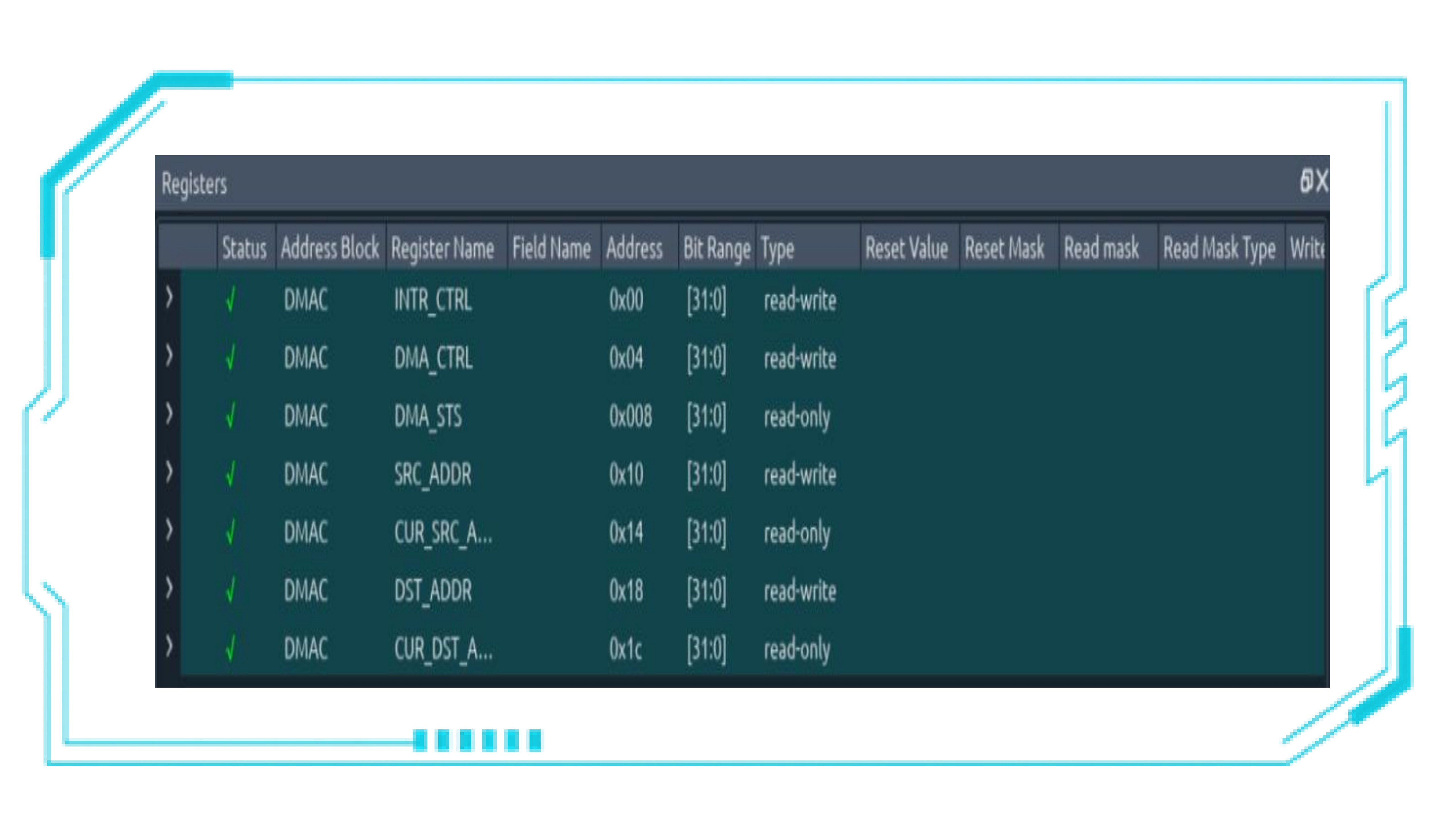
Task: Select the INTR_CTRL register name cell
Action: tap(432, 300)
